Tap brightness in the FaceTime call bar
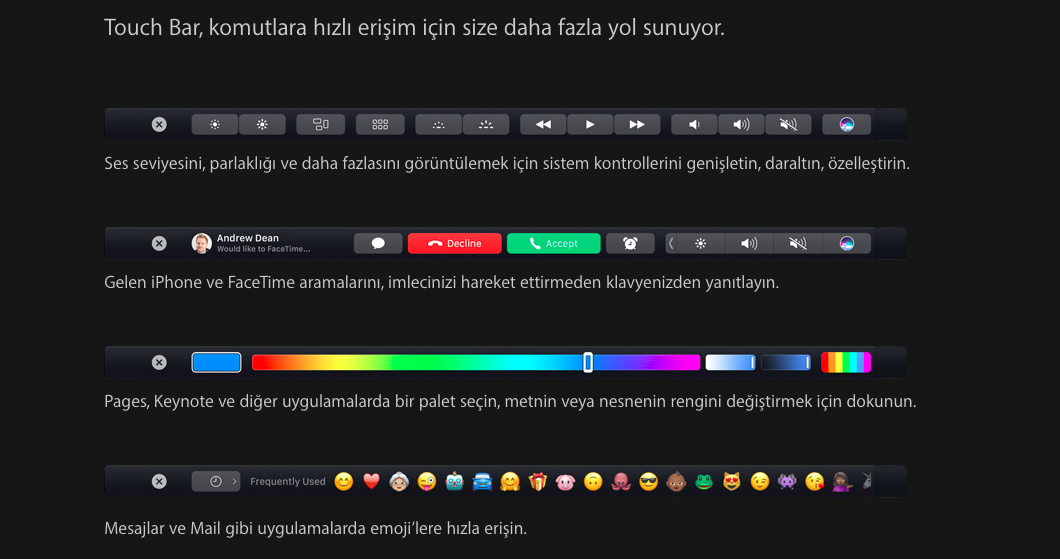Screen dimensions: 1060x559 tap(700, 243)
